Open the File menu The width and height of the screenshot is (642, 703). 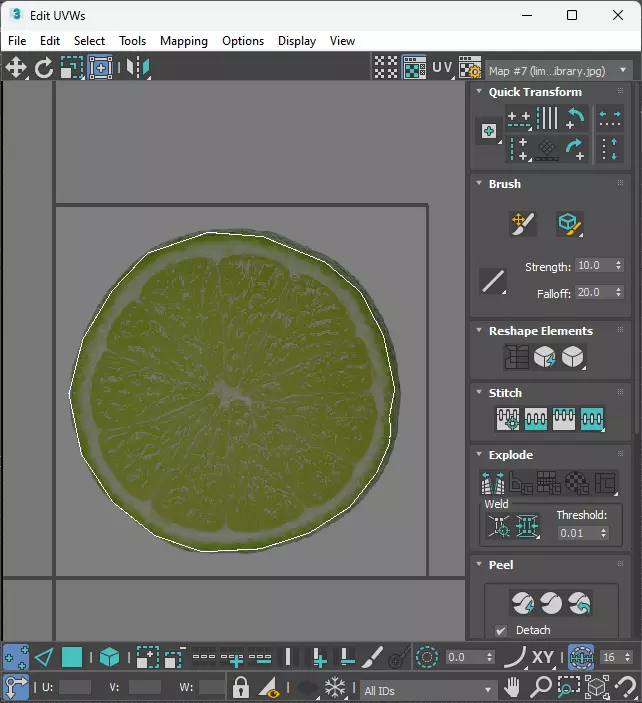click(17, 41)
